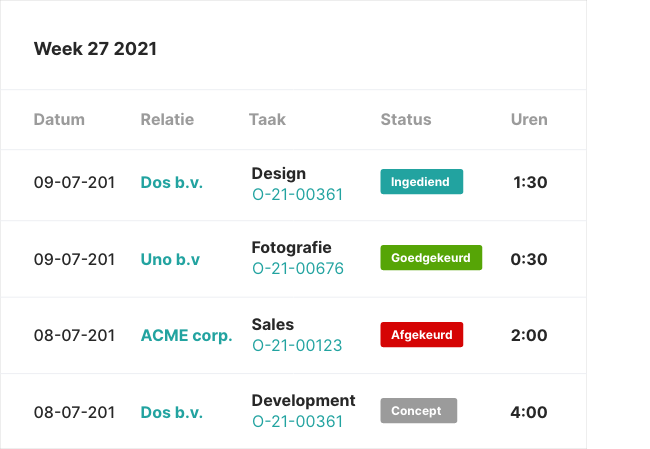Image resolution: width=650 pixels, height=449 pixels.
Task: Open order O-21-00123 under Sales
Action: [x=297, y=346]
